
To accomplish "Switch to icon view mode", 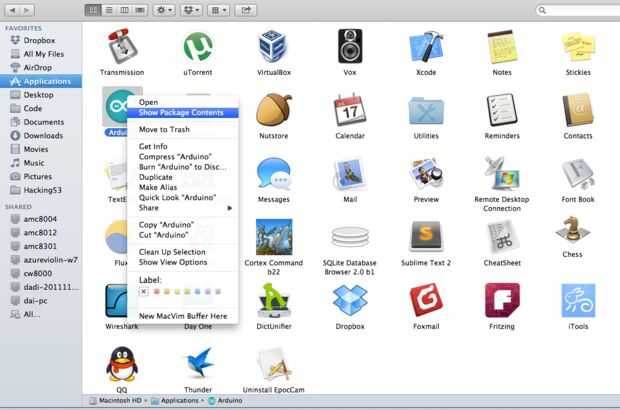I will click(93, 10).
